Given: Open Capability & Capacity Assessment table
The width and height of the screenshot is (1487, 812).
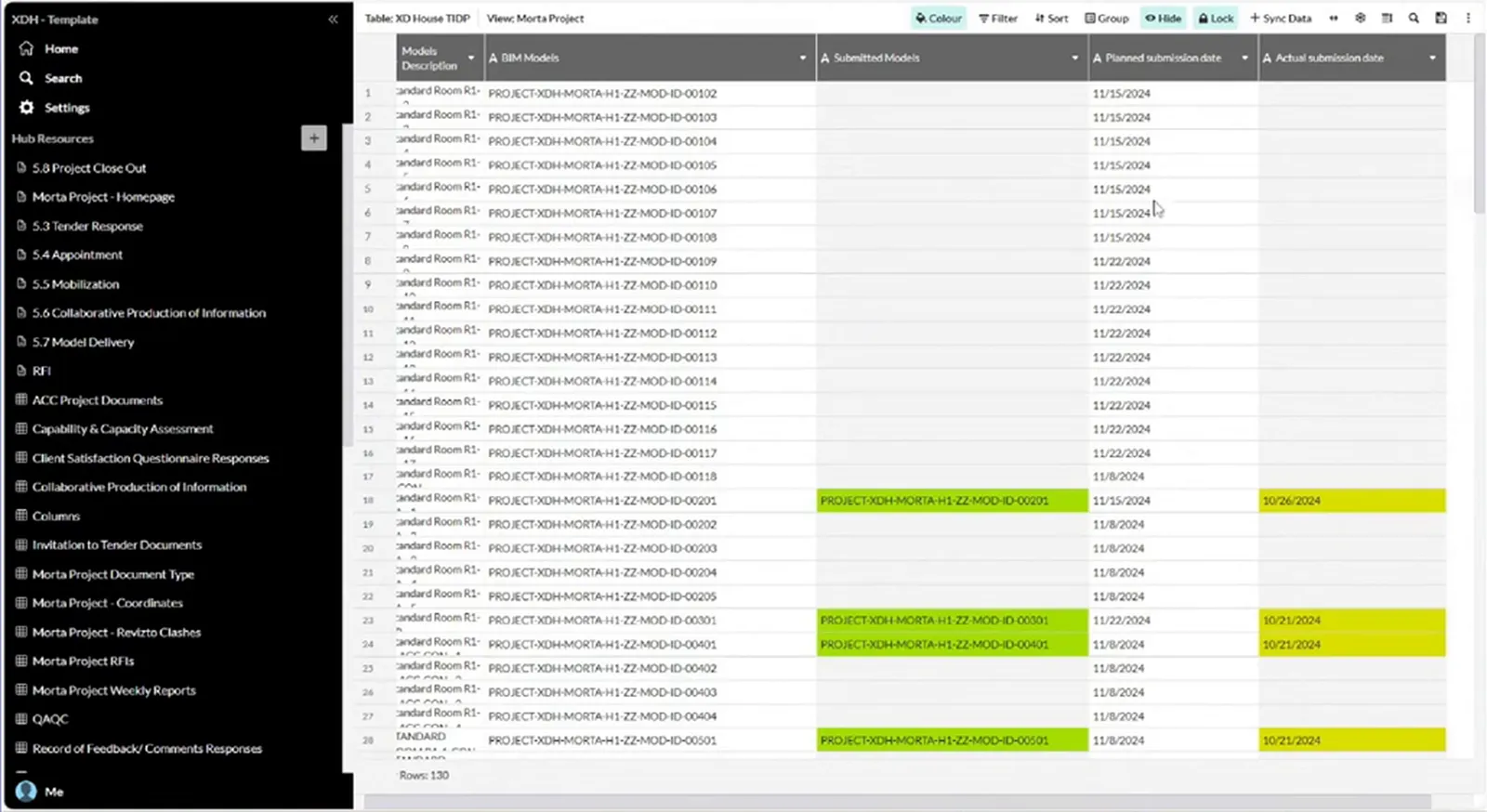Looking at the screenshot, I should point(123,429).
